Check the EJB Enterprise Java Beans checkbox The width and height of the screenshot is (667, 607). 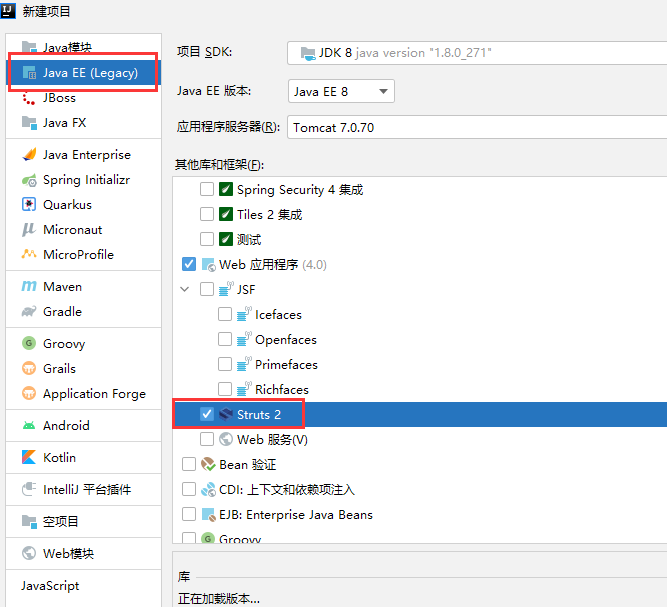coord(189,514)
